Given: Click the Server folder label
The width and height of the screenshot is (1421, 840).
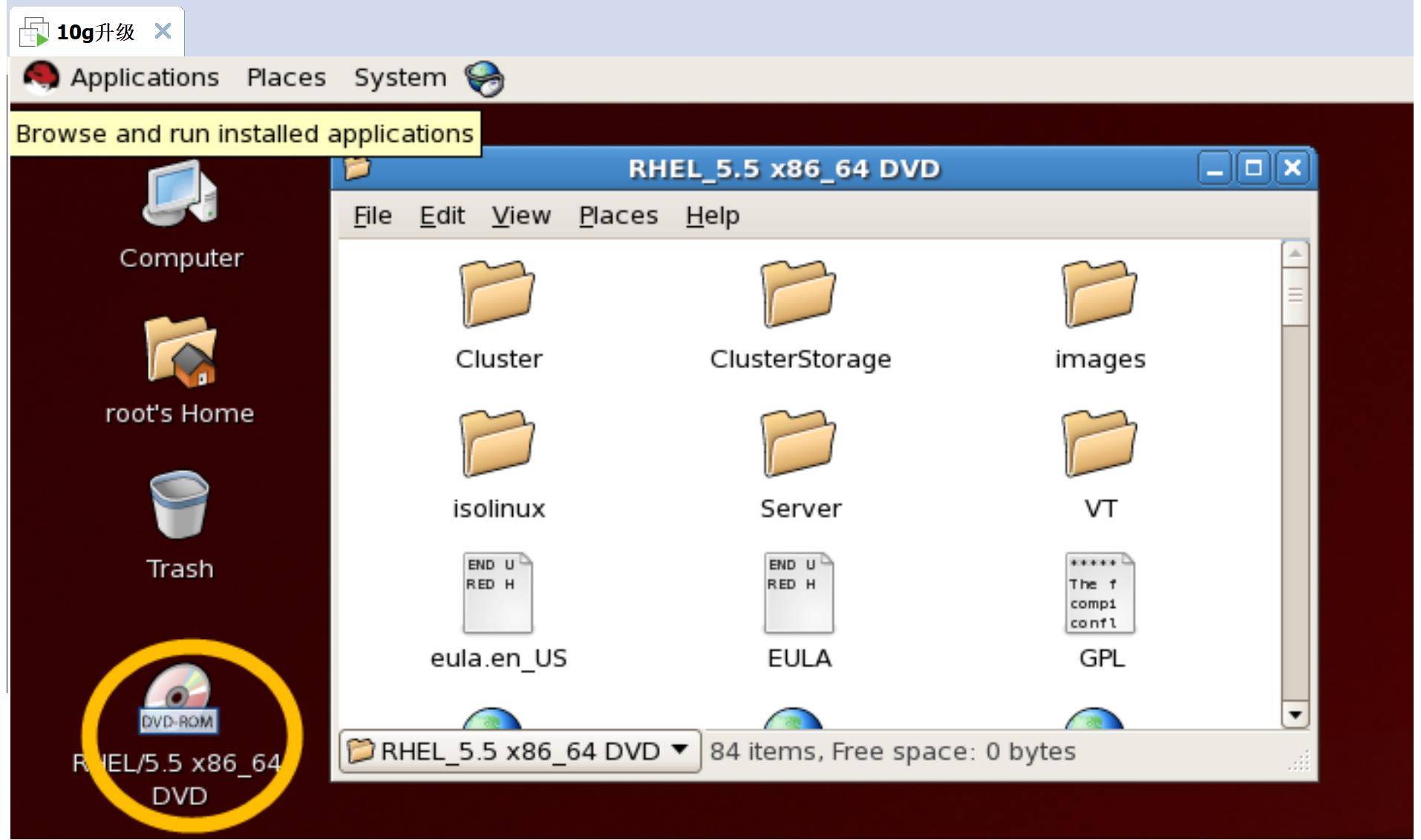Looking at the screenshot, I should (800, 509).
